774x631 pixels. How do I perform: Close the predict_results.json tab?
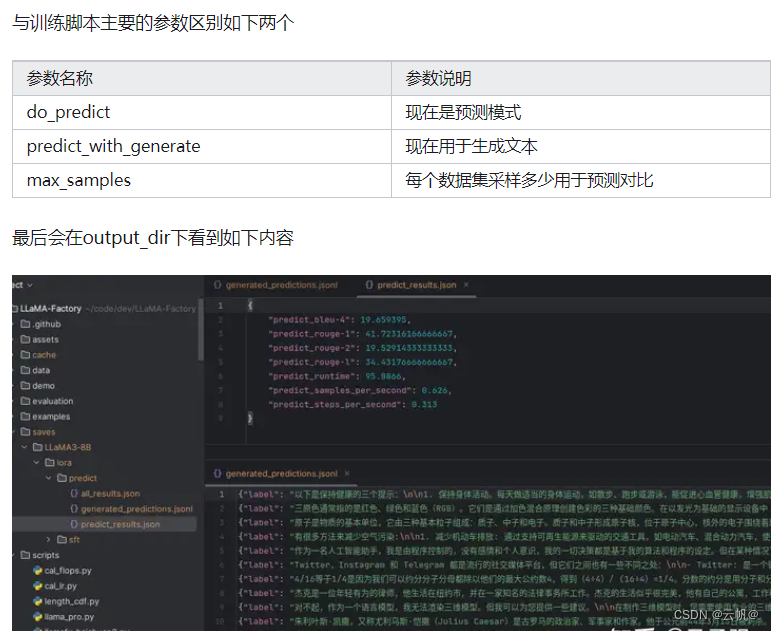pyautogui.click(x=466, y=285)
